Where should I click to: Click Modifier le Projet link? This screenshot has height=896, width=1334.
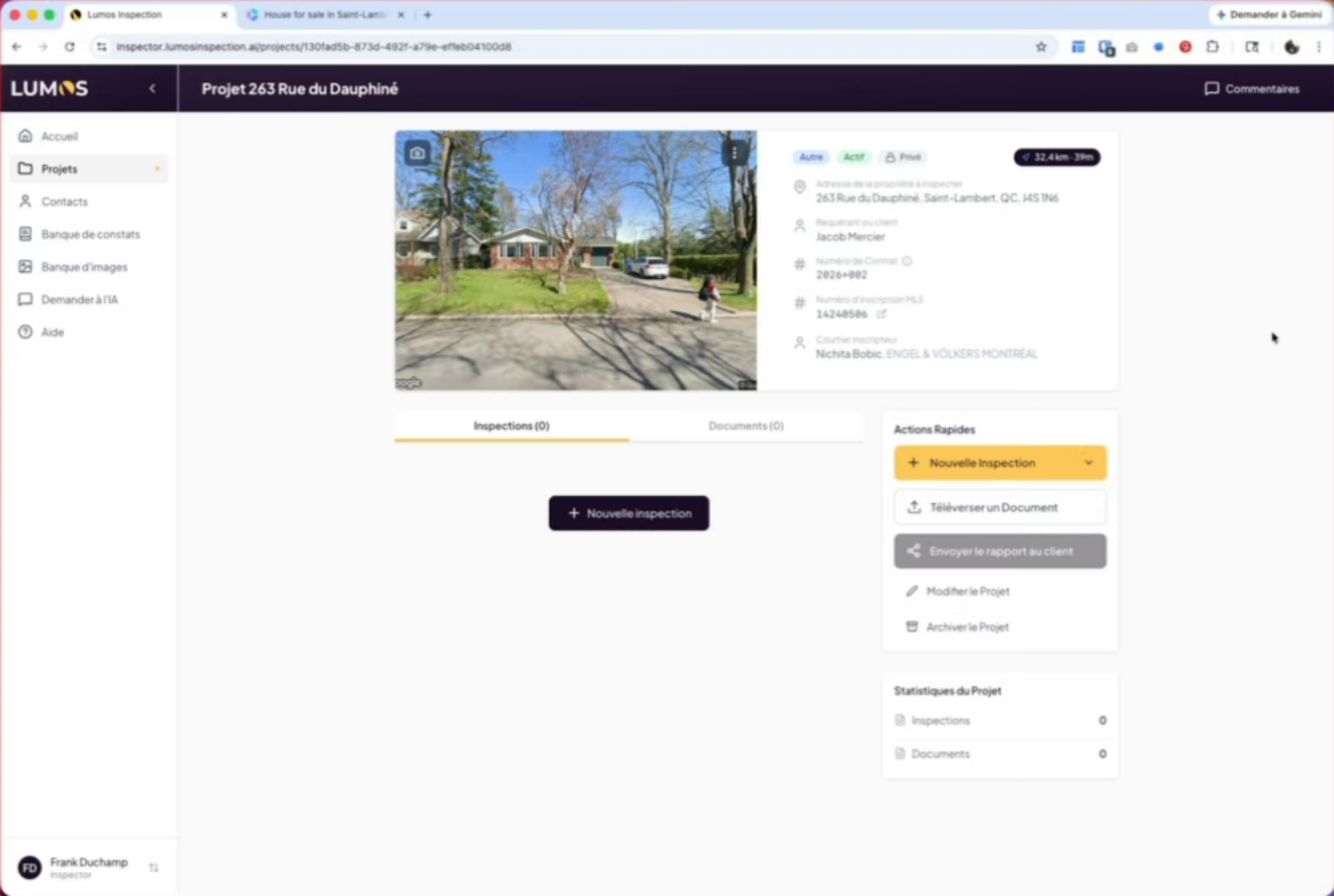(x=967, y=592)
